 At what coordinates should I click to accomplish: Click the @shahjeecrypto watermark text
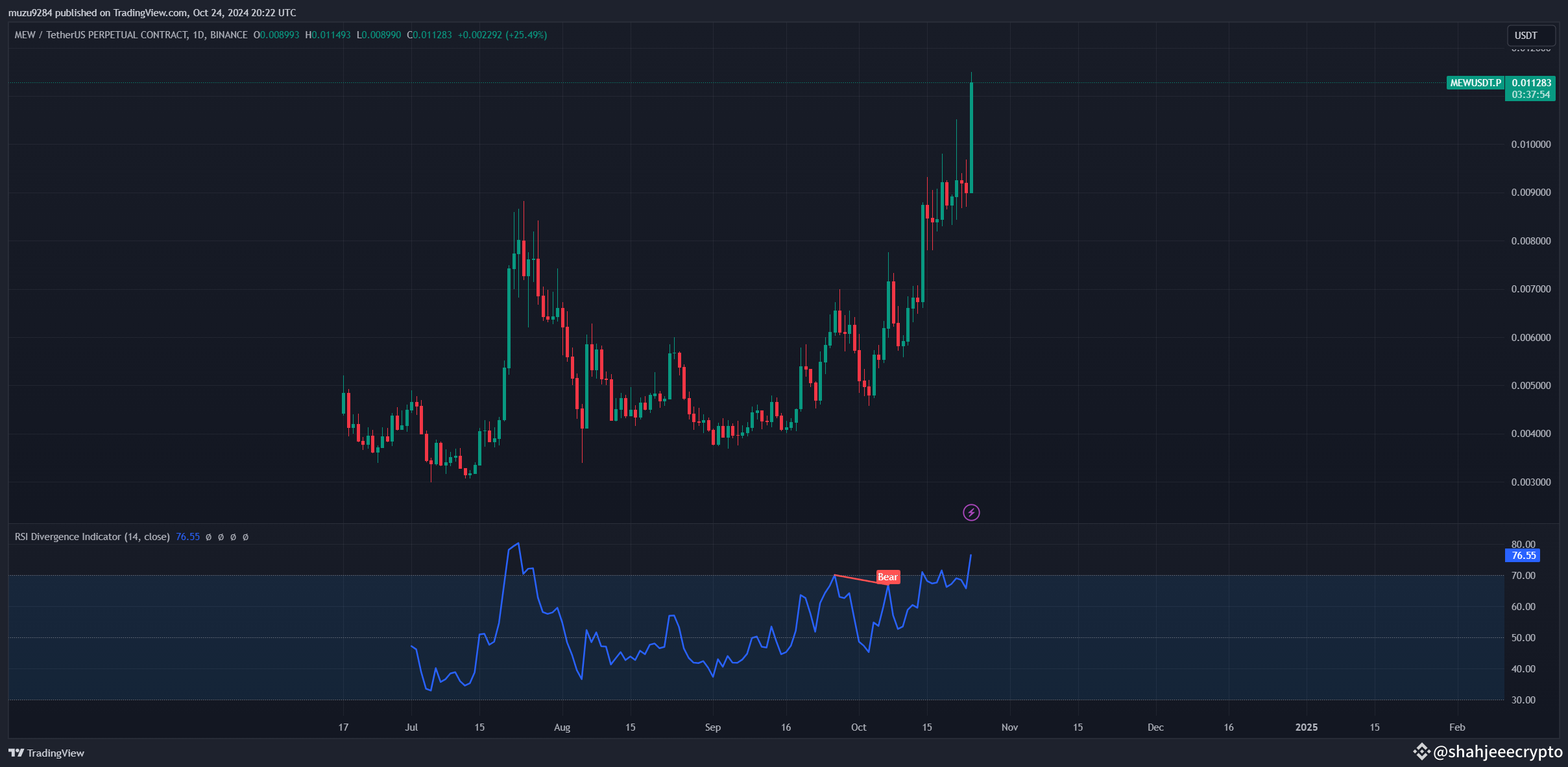[x=1497, y=751]
